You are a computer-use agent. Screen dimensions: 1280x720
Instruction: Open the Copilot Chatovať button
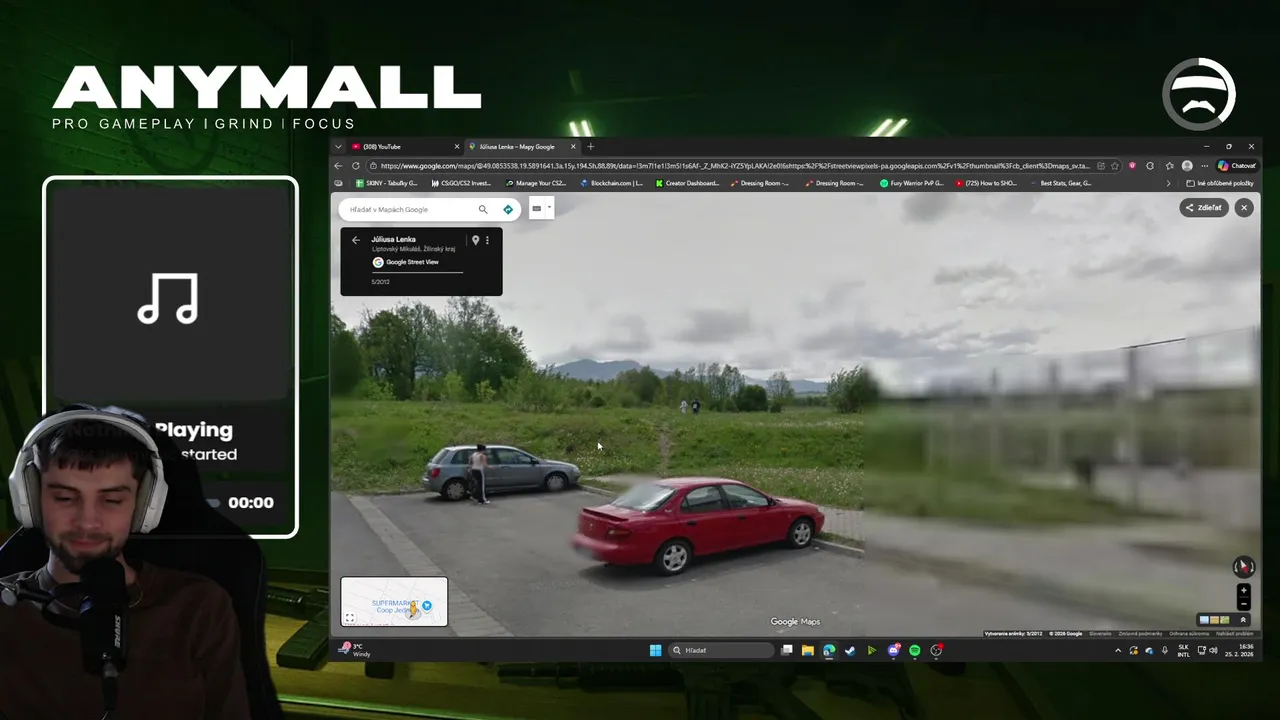tap(1237, 166)
